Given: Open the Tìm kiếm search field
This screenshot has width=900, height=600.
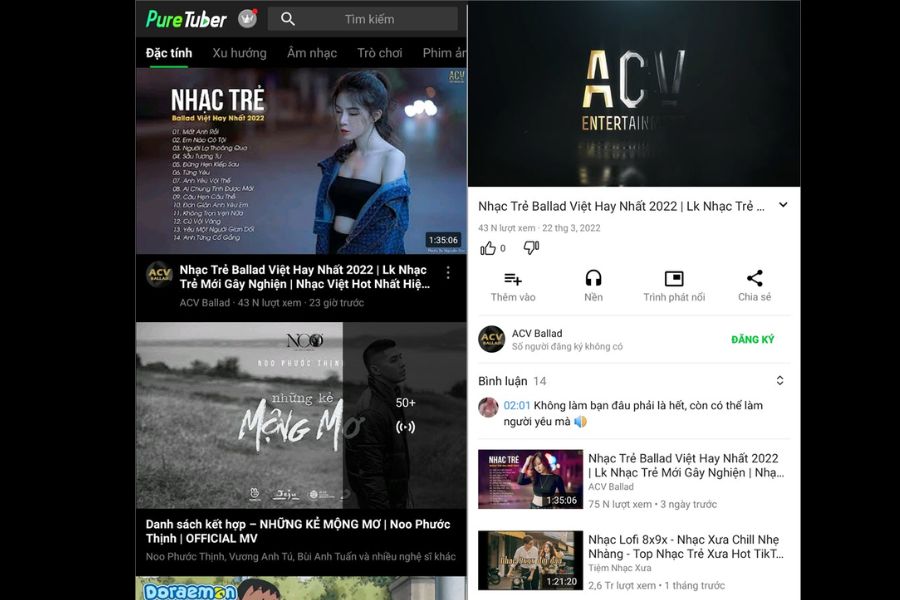Looking at the screenshot, I should coord(363,19).
